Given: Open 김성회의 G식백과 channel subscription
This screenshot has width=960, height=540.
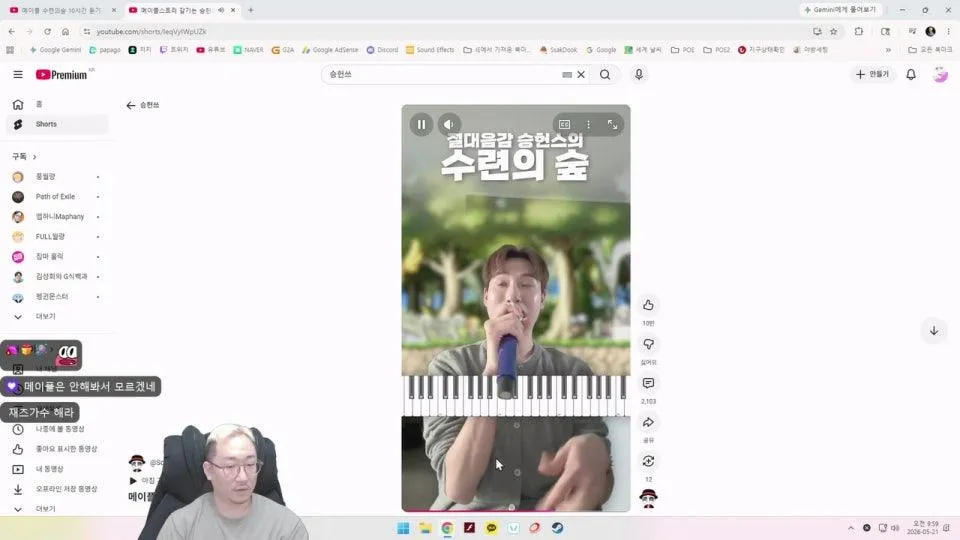Looking at the screenshot, I should [x=57, y=277].
